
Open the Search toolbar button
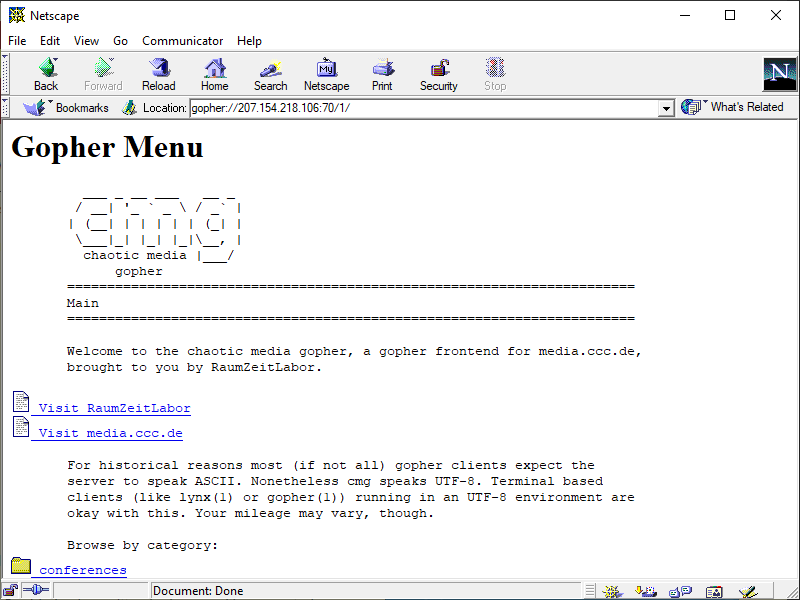tap(270, 74)
